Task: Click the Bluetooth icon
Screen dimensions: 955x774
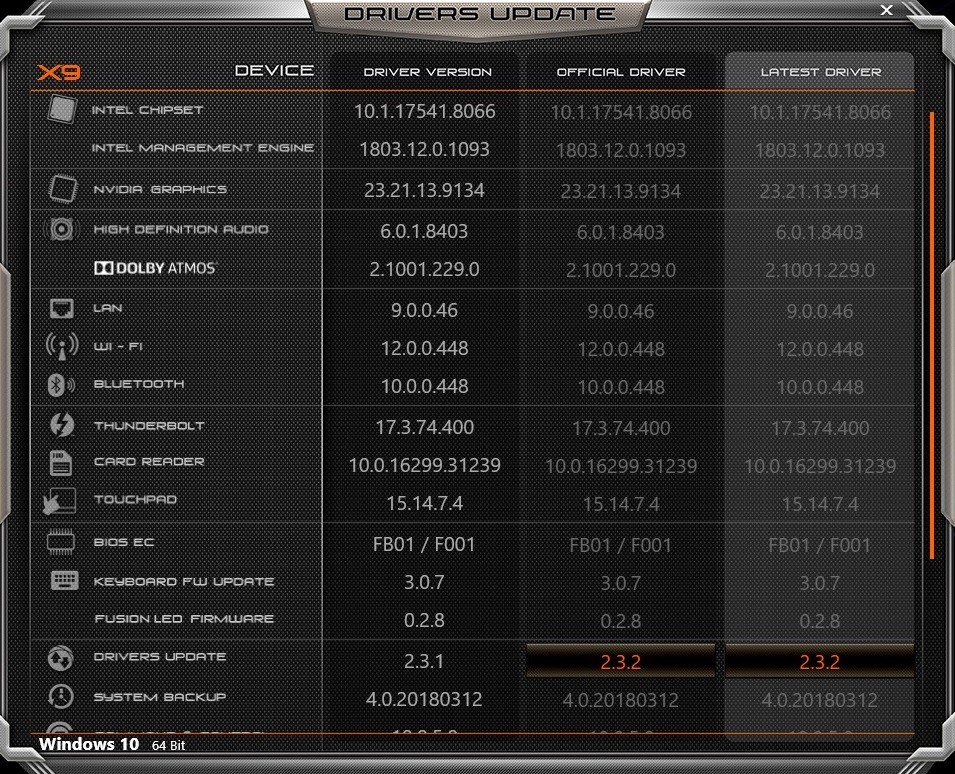Action: point(61,385)
